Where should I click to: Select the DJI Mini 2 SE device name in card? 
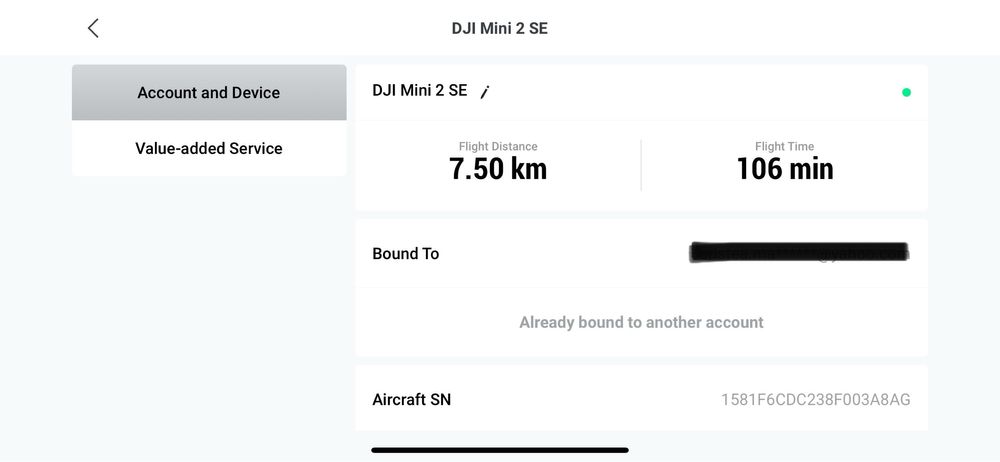pyautogui.click(x=419, y=90)
